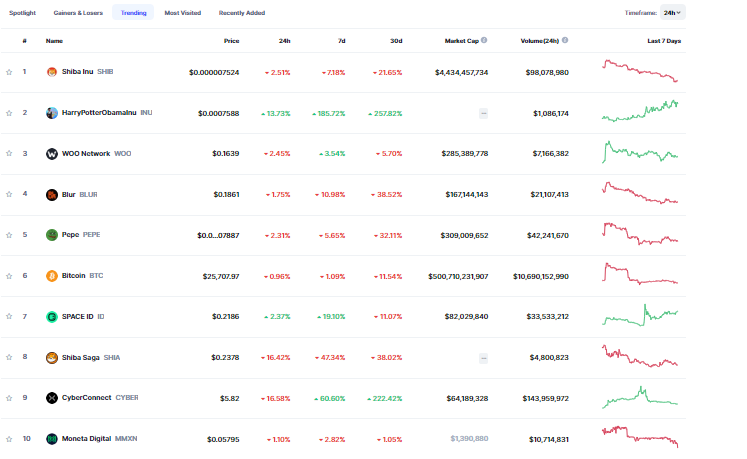
Task: Sort by the Price column header
Action: click(x=232, y=41)
